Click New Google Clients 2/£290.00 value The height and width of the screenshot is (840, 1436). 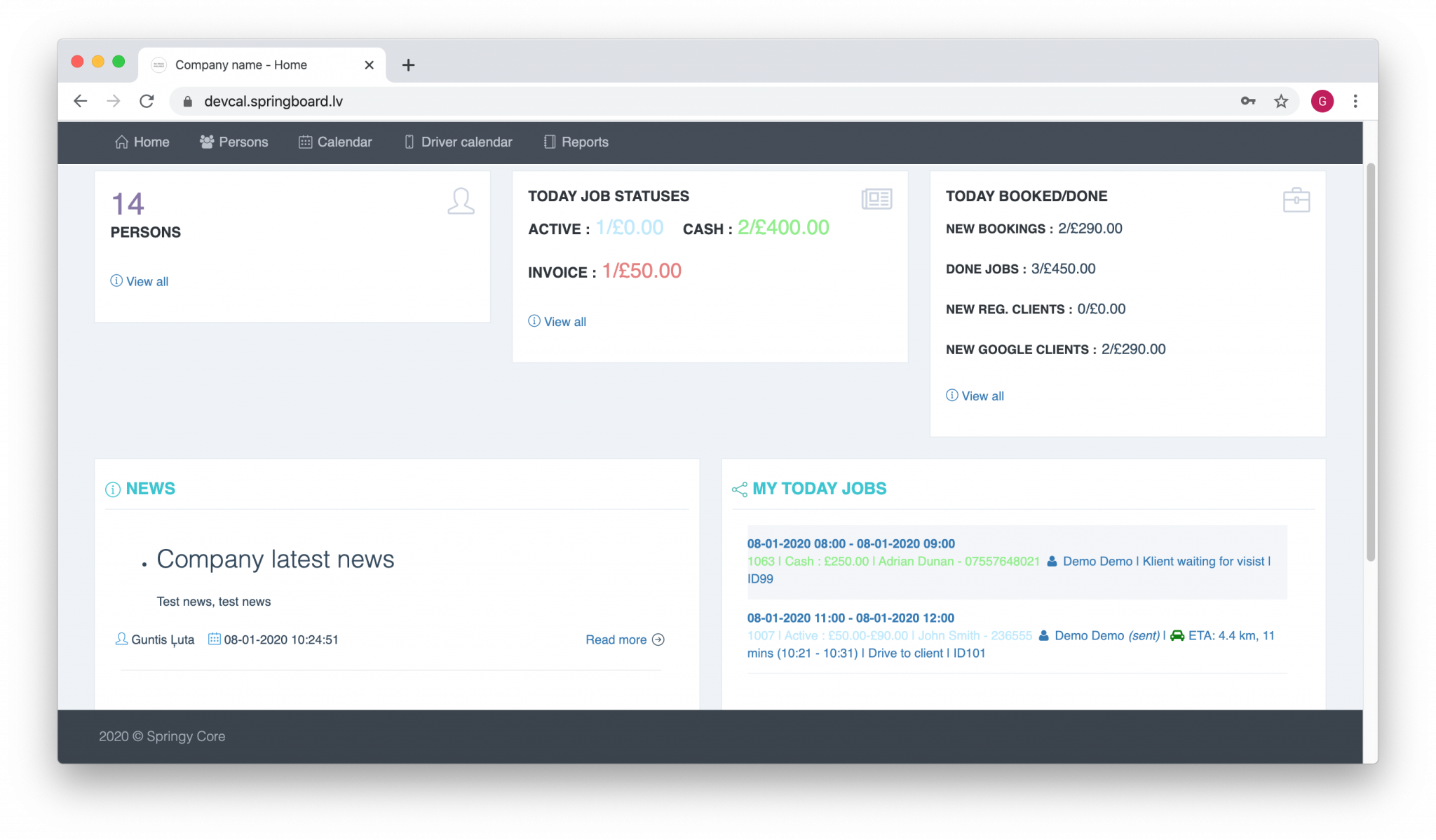point(1133,349)
